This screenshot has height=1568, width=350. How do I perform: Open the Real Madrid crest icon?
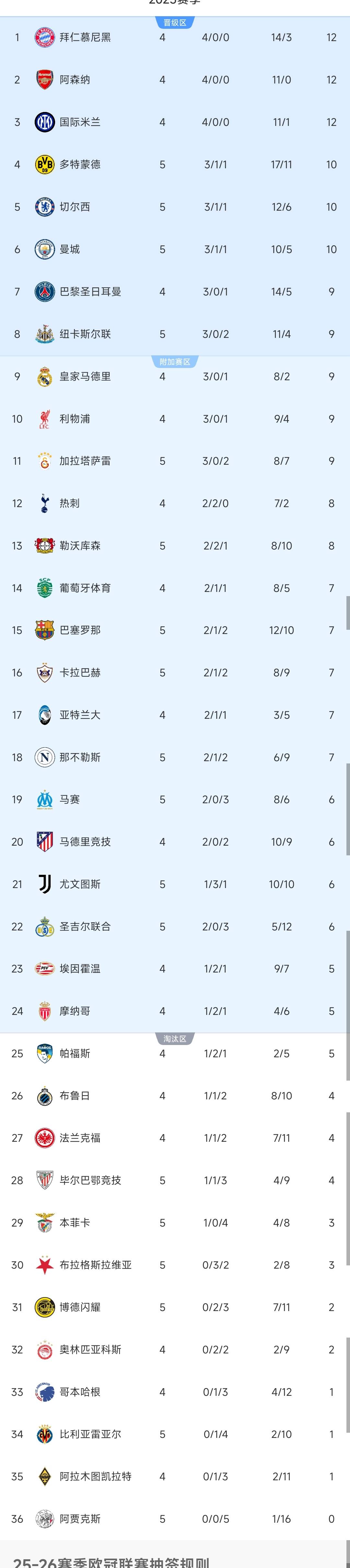44,377
